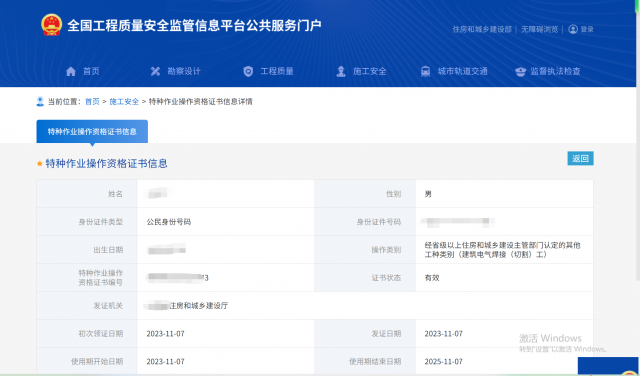Image resolution: width=640 pixels, height=376 pixels.
Task: Click the 使用期结束日期 value 2025-11-07
Action: pos(444,362)
